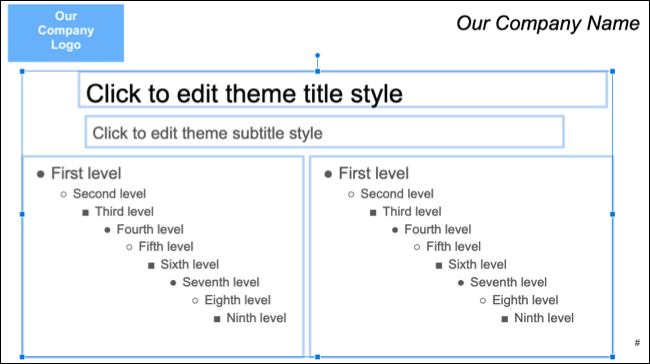Click the bottom-right selection resize handle
650x364 pixels.
pos(613,357)
